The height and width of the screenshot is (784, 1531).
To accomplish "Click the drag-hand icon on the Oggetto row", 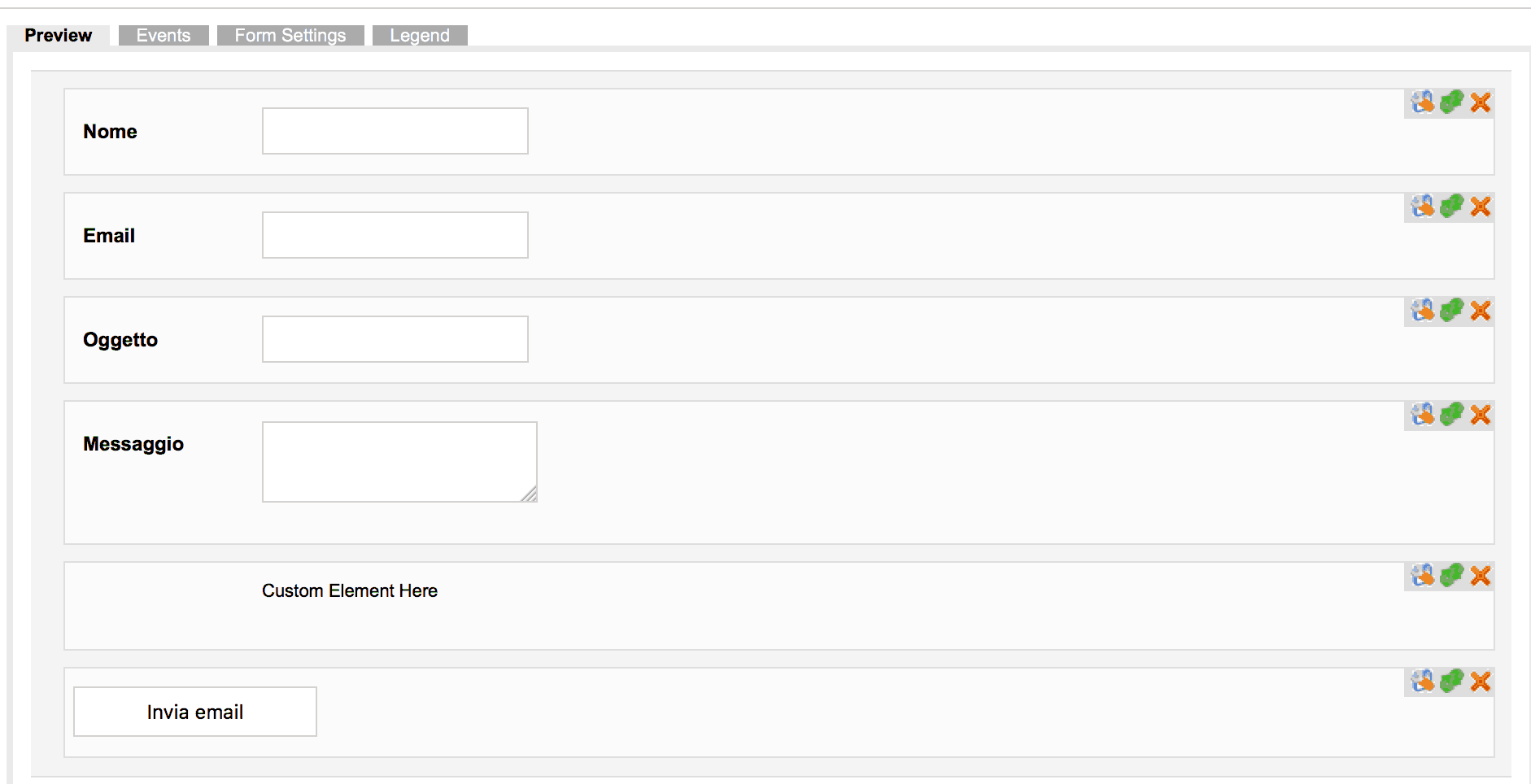I will 1423,311.
